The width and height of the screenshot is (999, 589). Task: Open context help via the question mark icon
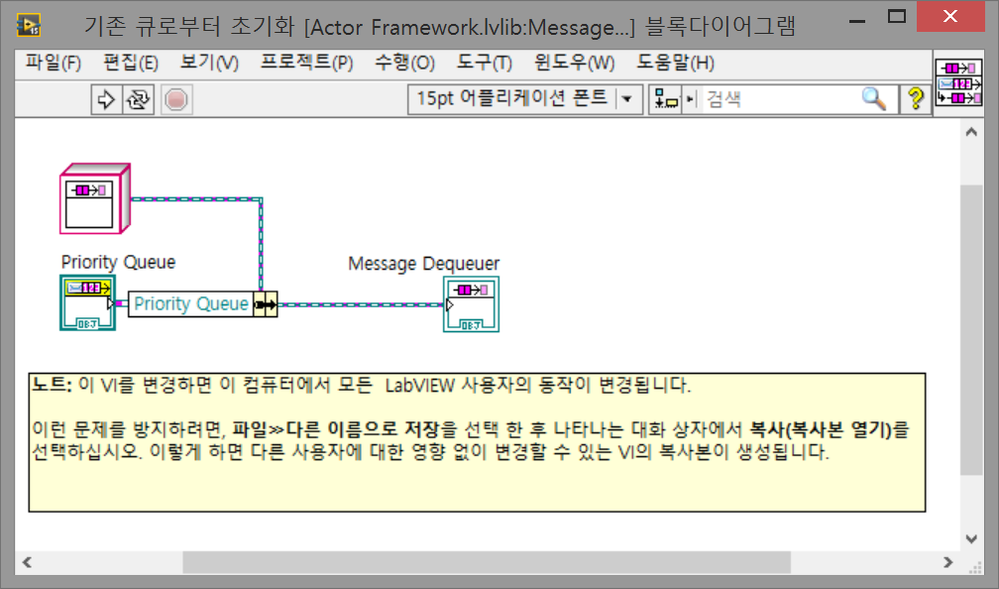917,99
